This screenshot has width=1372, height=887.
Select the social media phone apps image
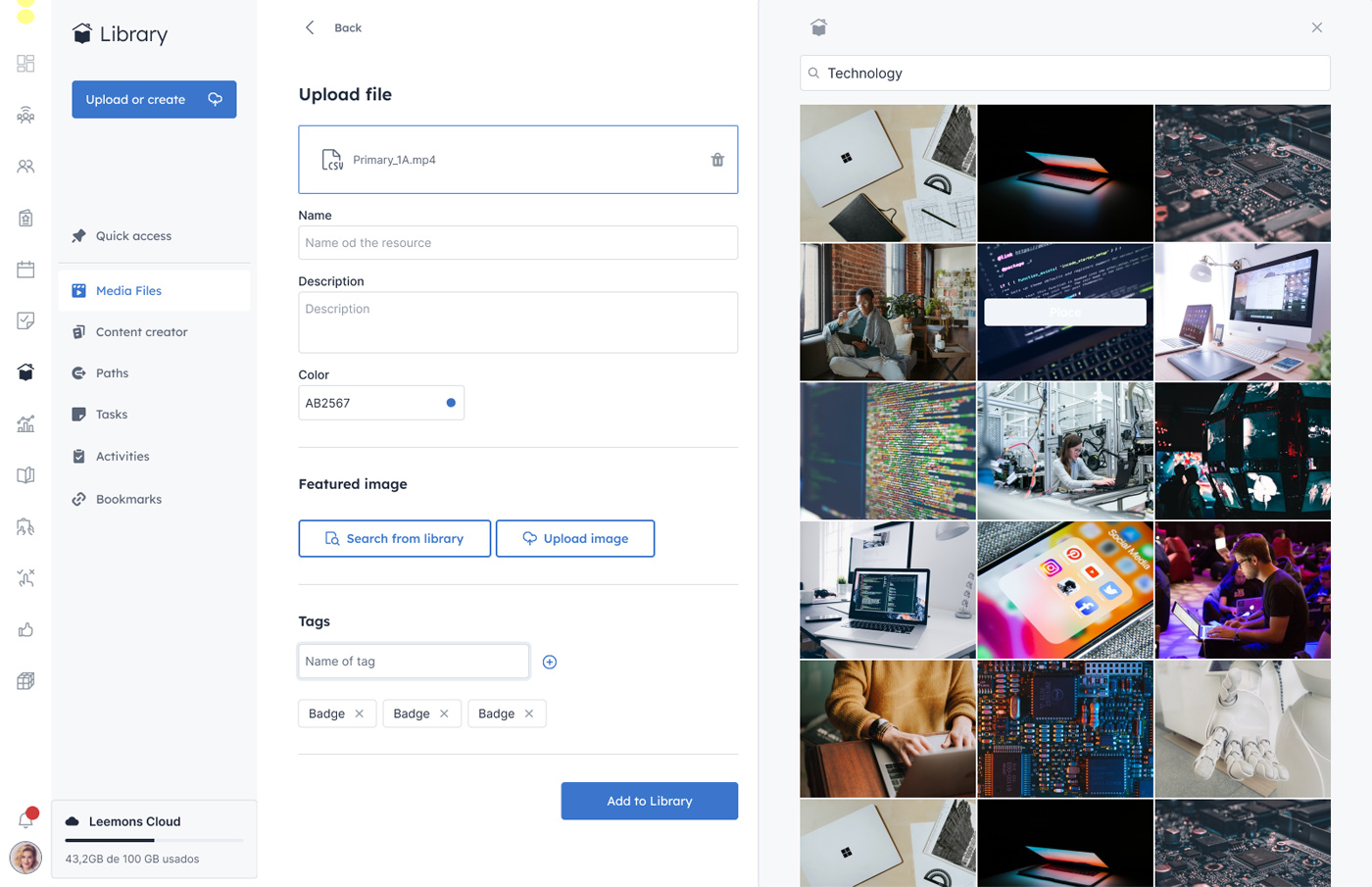[1065, 590]
